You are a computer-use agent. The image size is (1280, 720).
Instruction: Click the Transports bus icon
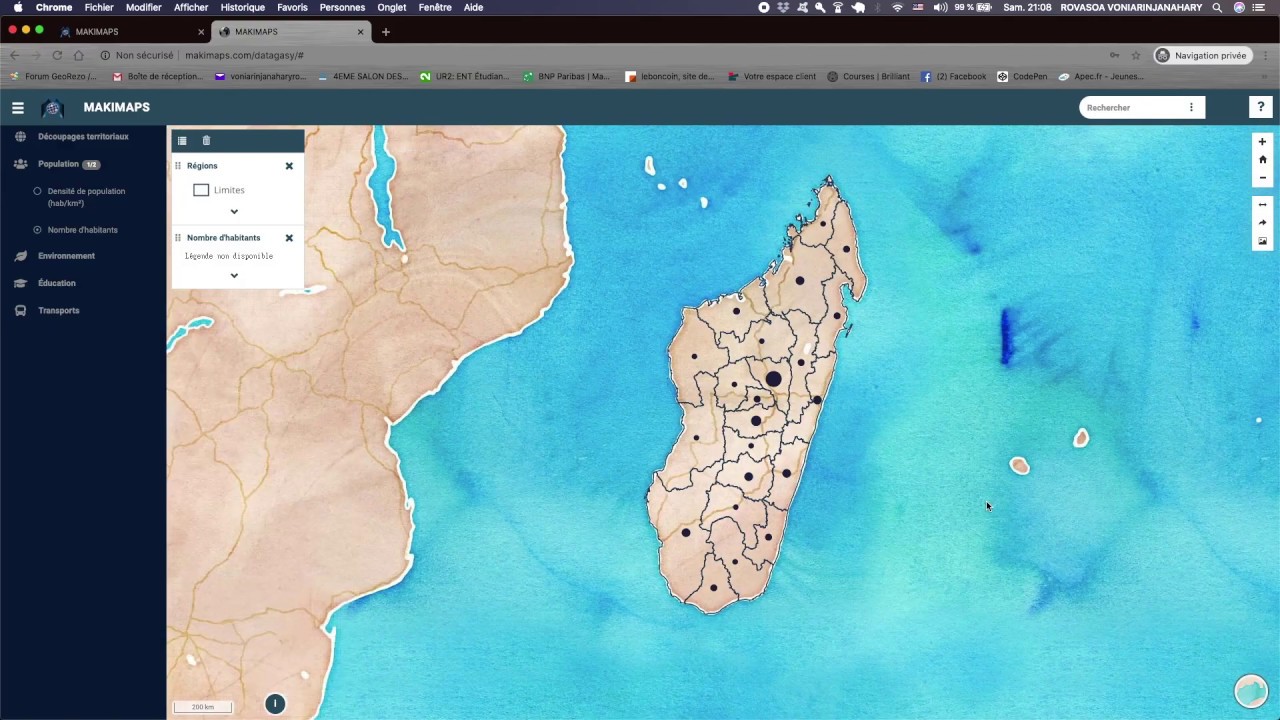pos(20,311)
